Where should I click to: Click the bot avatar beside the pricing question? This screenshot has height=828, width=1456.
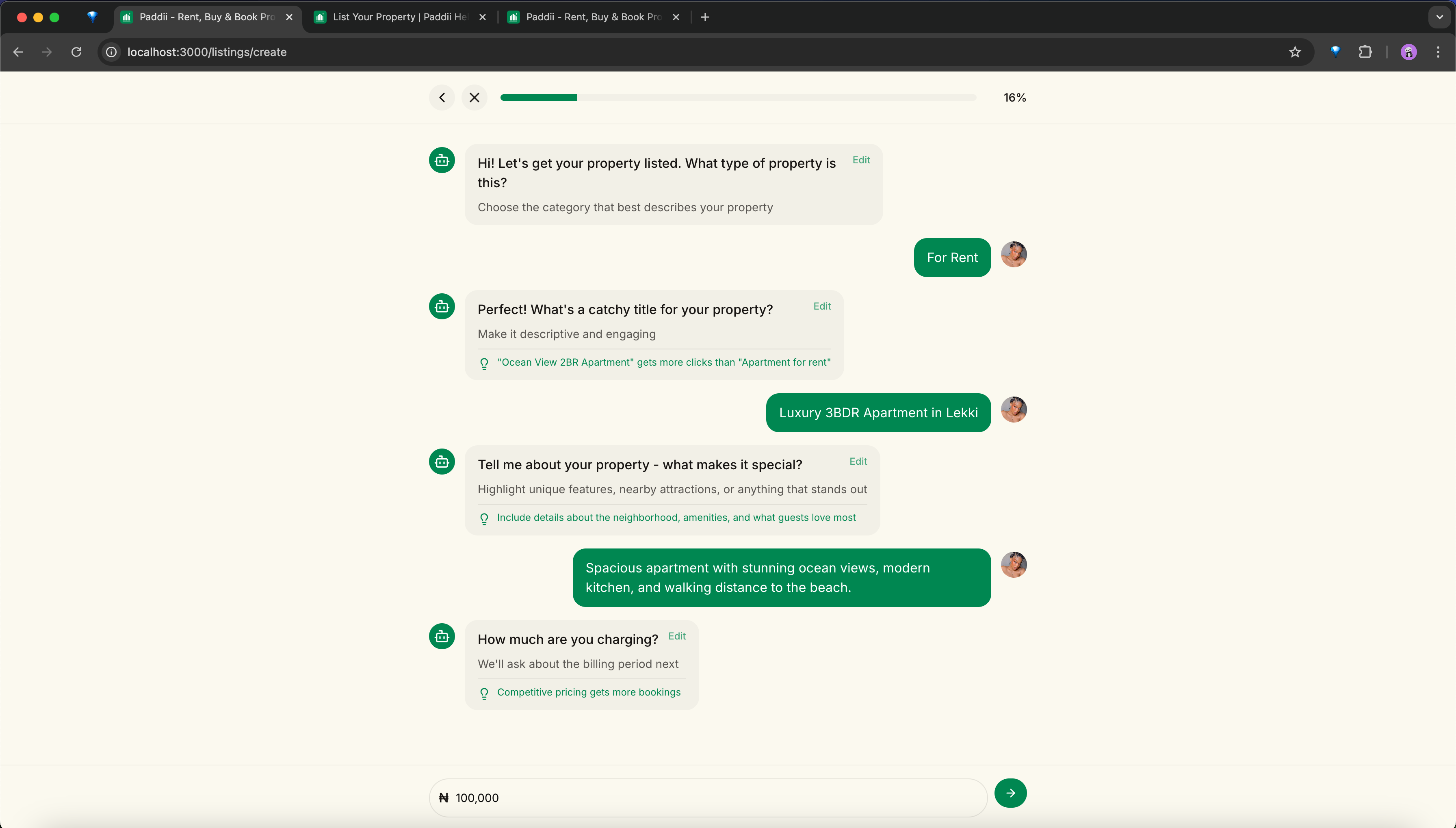(442, 636)
